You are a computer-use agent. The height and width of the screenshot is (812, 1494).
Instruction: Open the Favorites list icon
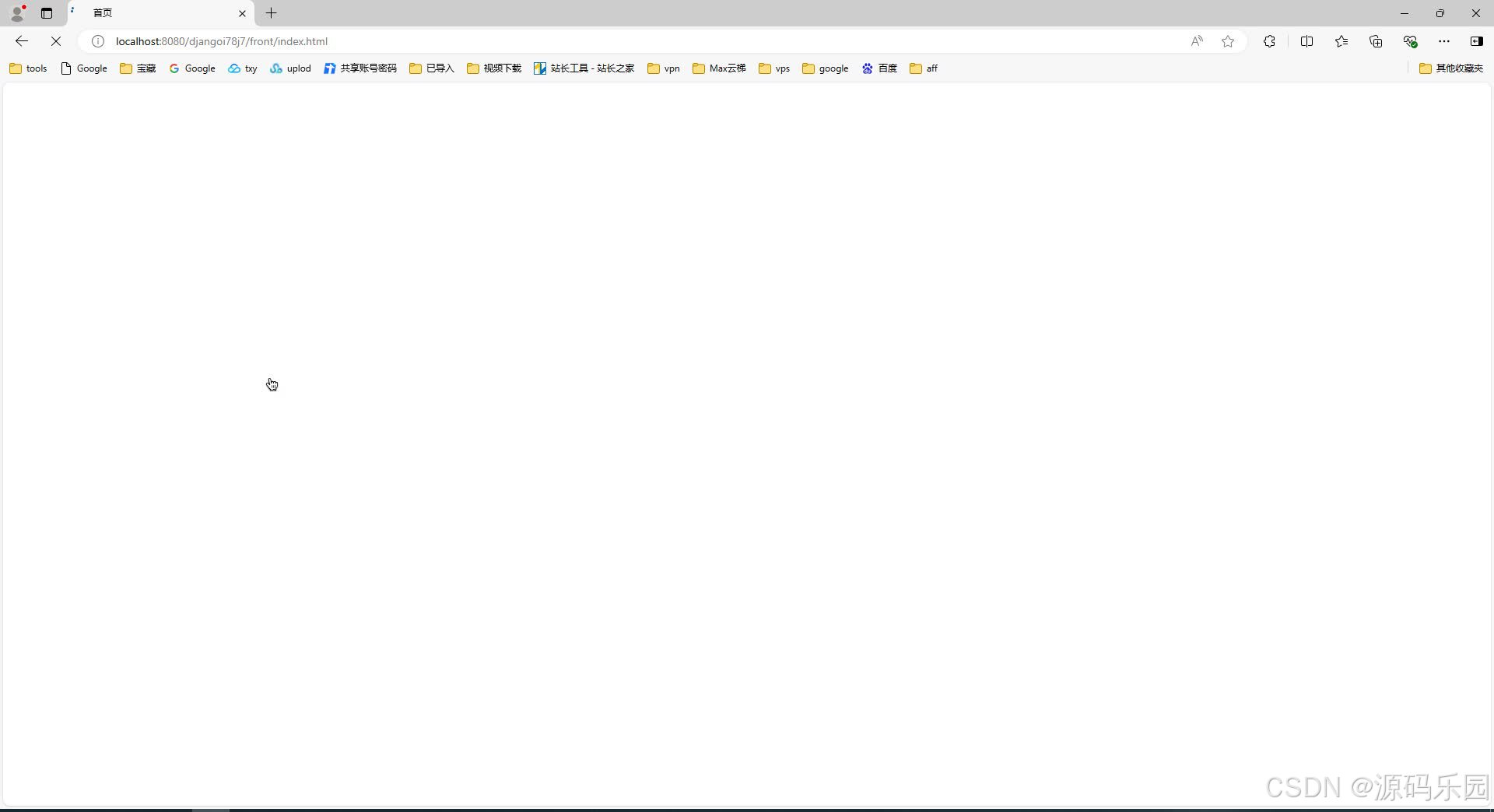(x=1341, y=40)
